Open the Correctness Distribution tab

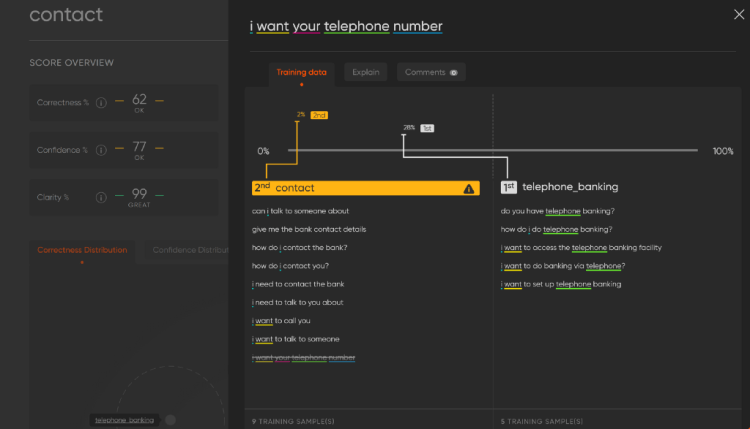(82, 250)
